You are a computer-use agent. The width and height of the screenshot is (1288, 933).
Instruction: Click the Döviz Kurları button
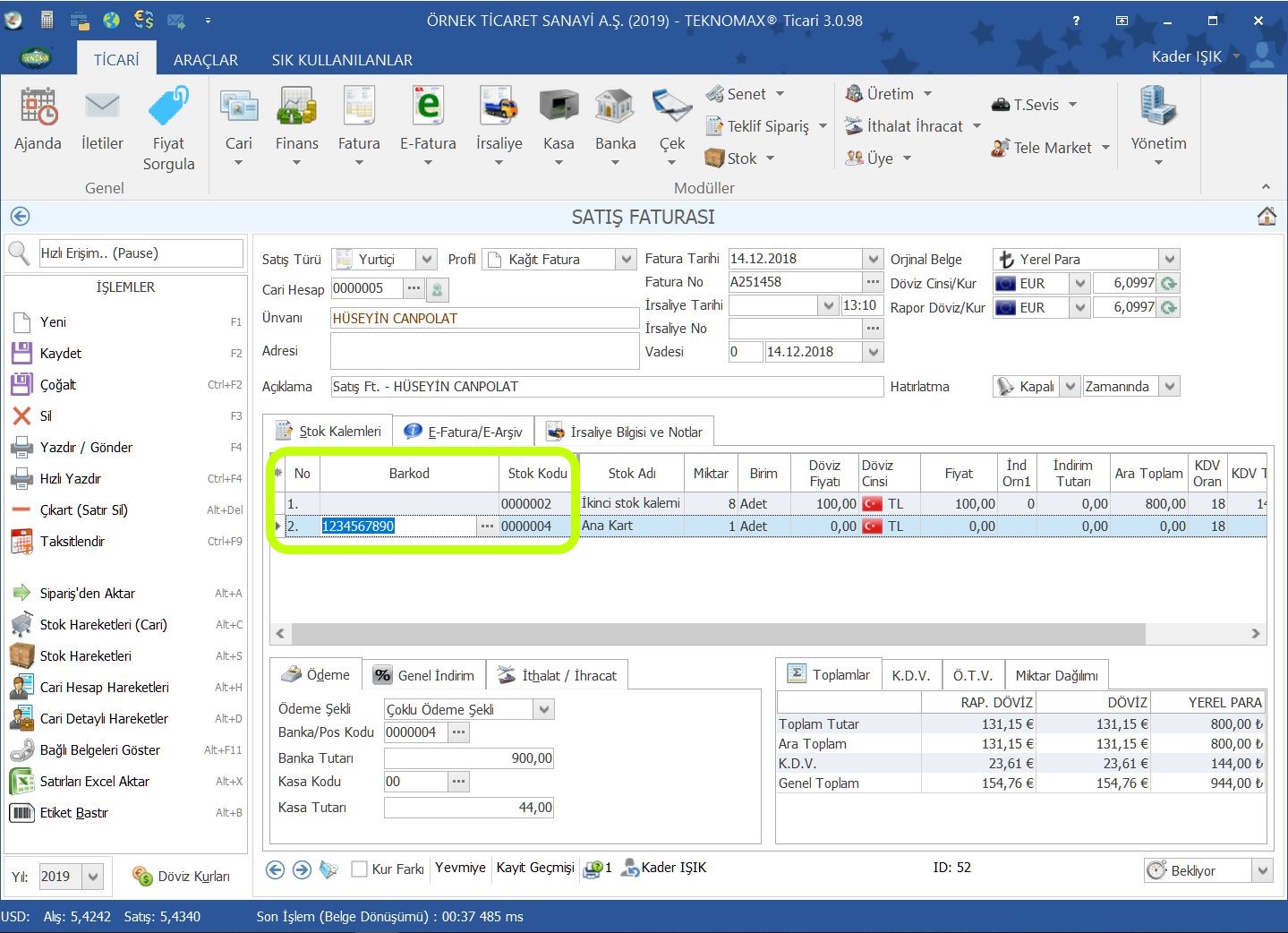click(182, 877)
